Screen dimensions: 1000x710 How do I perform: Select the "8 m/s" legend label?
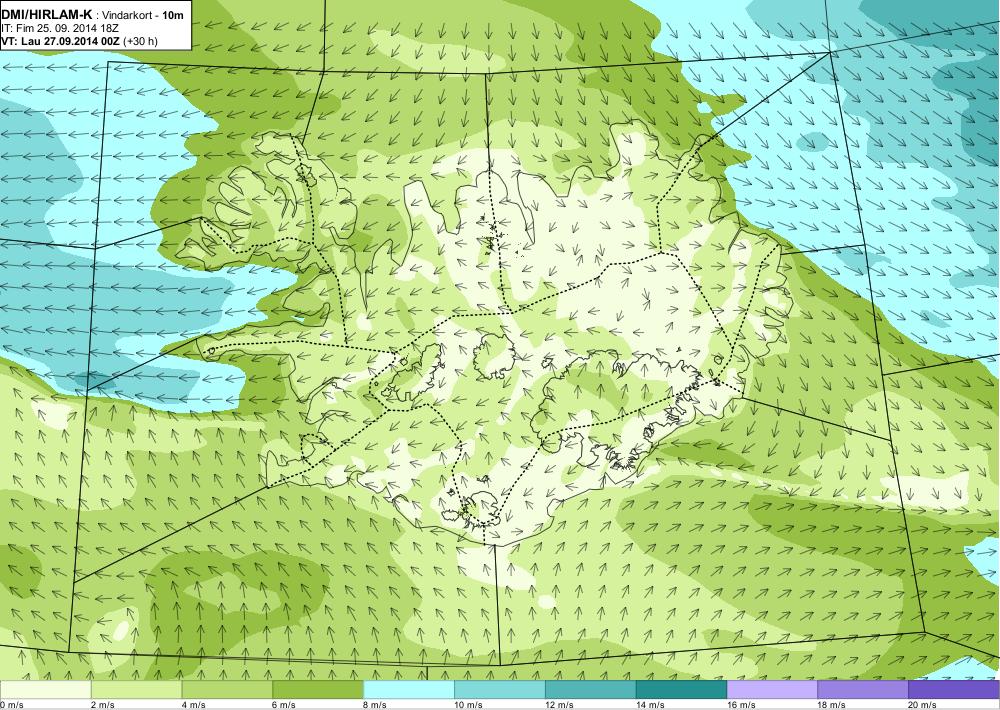tap(376, 705)
